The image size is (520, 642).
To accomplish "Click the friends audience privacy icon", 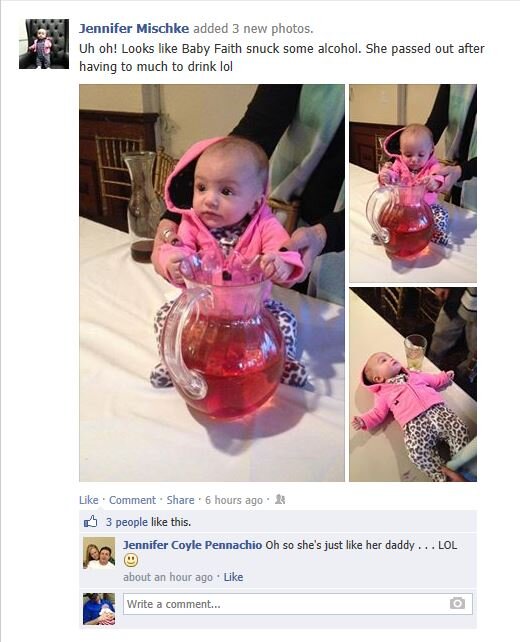I will tap(280, 499).
